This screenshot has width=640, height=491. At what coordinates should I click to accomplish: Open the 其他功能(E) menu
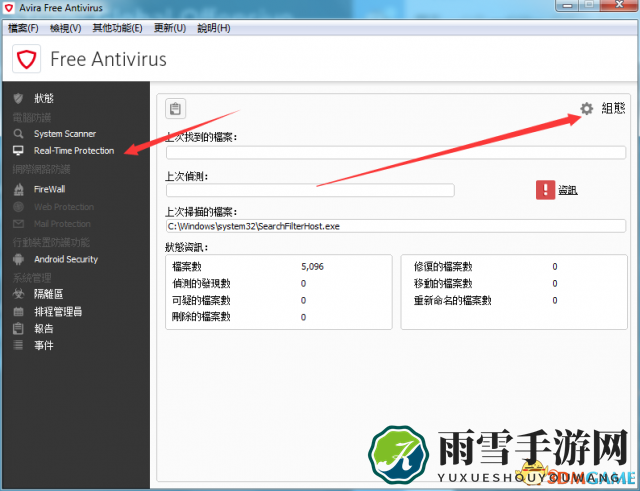[118, 28]
